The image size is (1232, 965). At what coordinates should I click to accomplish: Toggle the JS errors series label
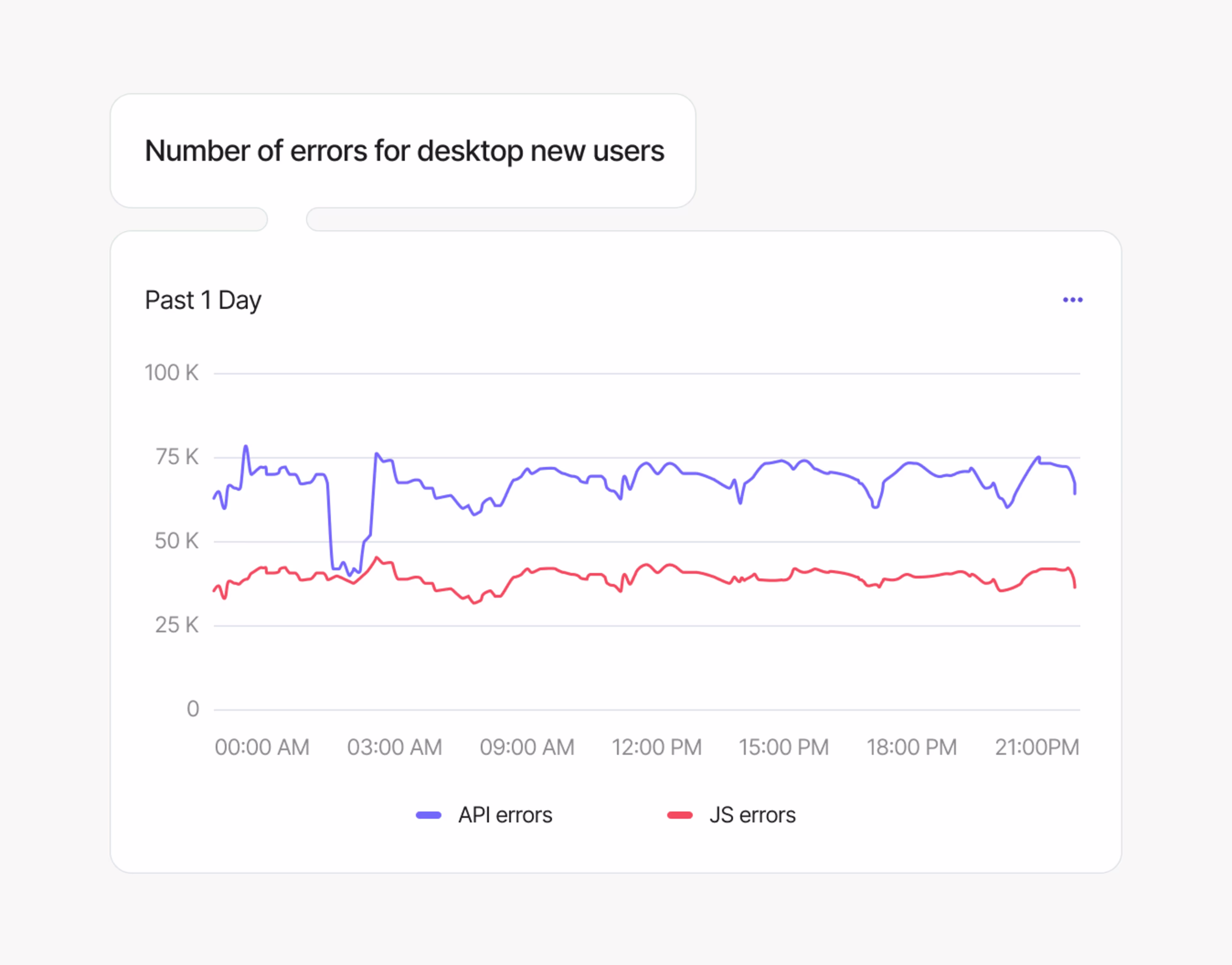click(x=752, y=815)
